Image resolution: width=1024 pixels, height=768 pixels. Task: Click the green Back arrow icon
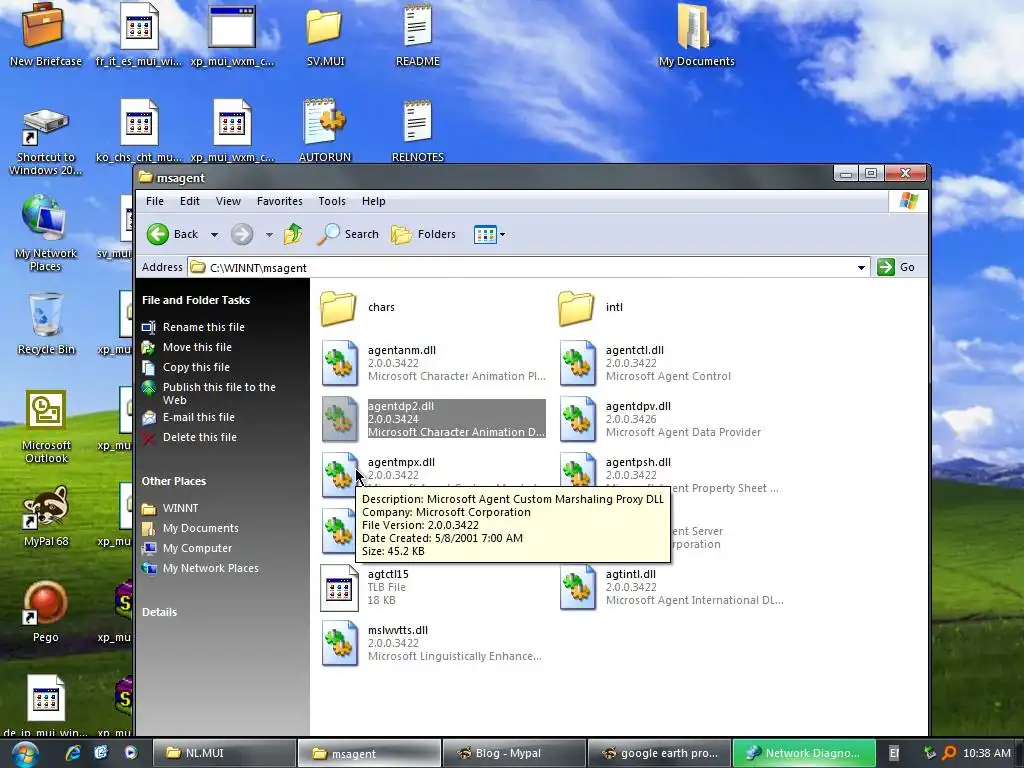[157, 234]
